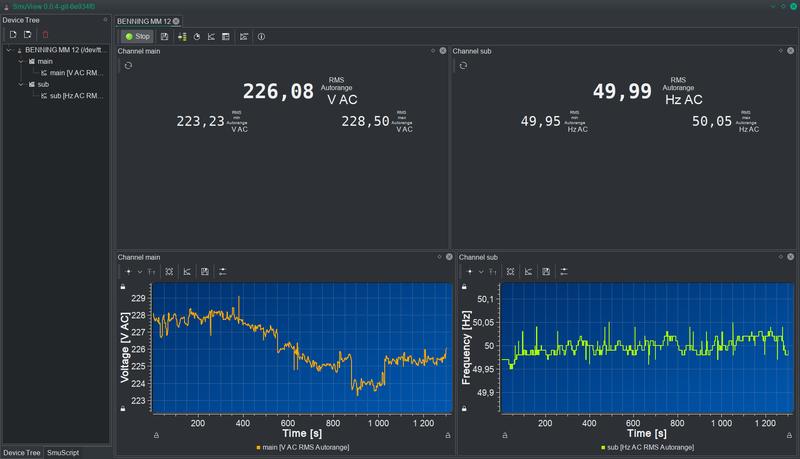The image size is (800, 459).
Task: Click zoom-to-fit icon in the voltage plot toolbar
Action: 169,271
